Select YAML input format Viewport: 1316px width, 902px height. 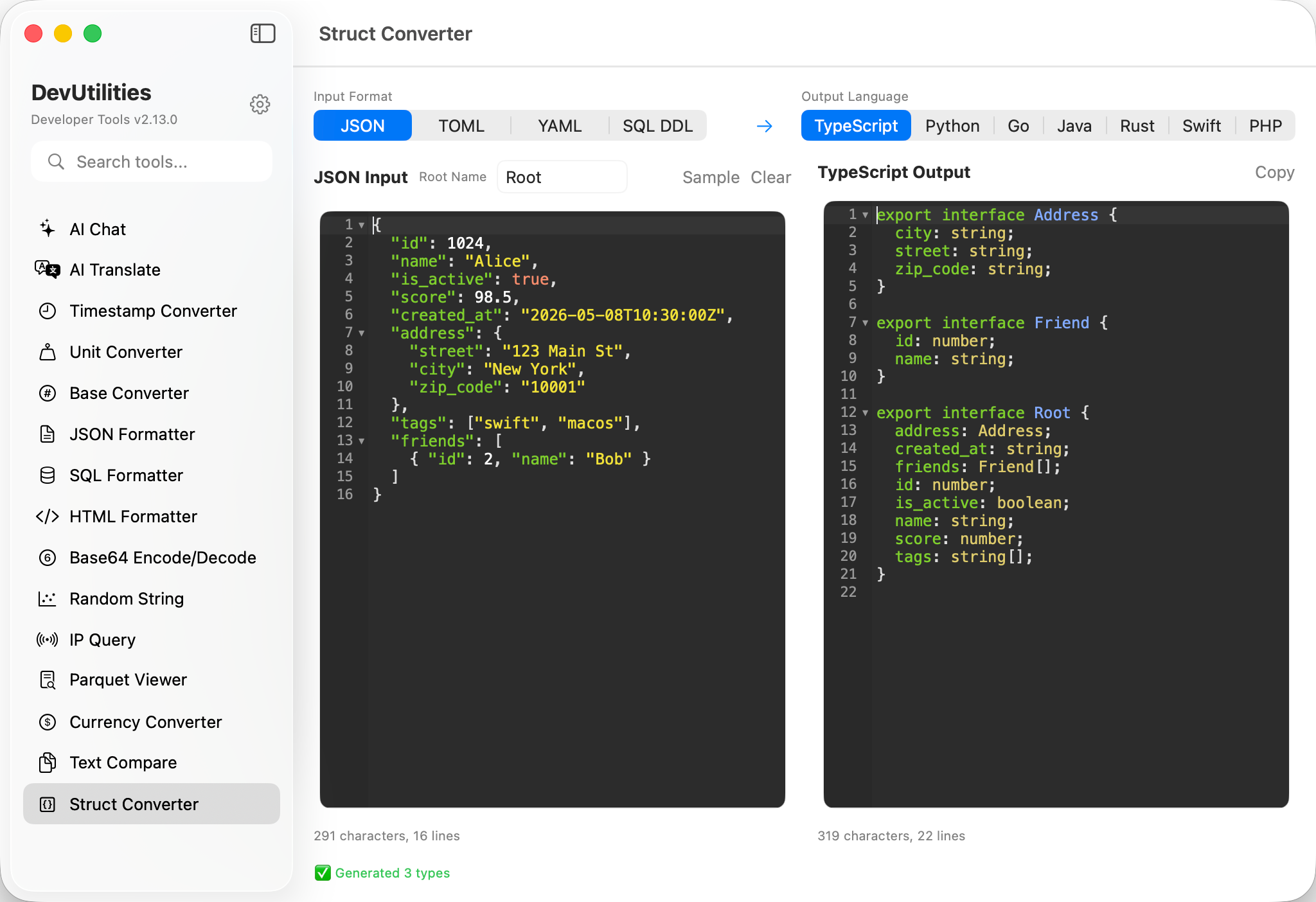(560, 125)
